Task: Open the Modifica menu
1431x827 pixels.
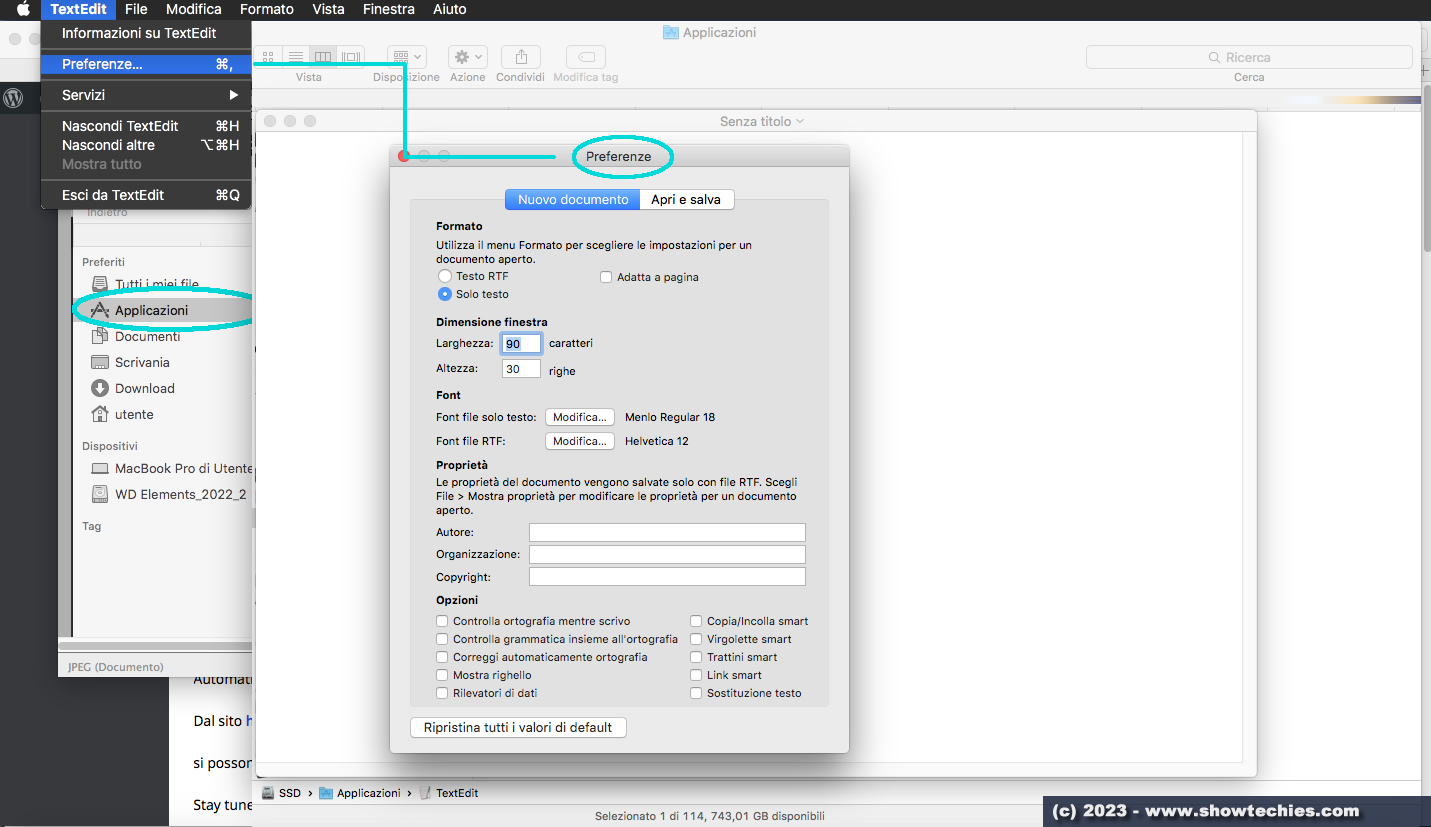Action: [x=194, y=9]
